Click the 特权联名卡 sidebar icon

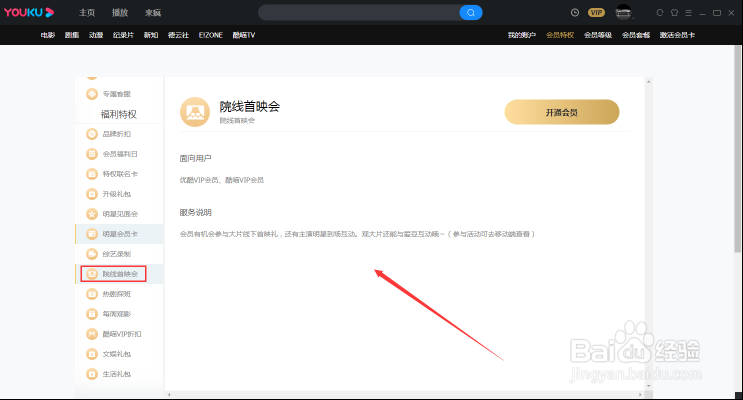coord(92,174)
